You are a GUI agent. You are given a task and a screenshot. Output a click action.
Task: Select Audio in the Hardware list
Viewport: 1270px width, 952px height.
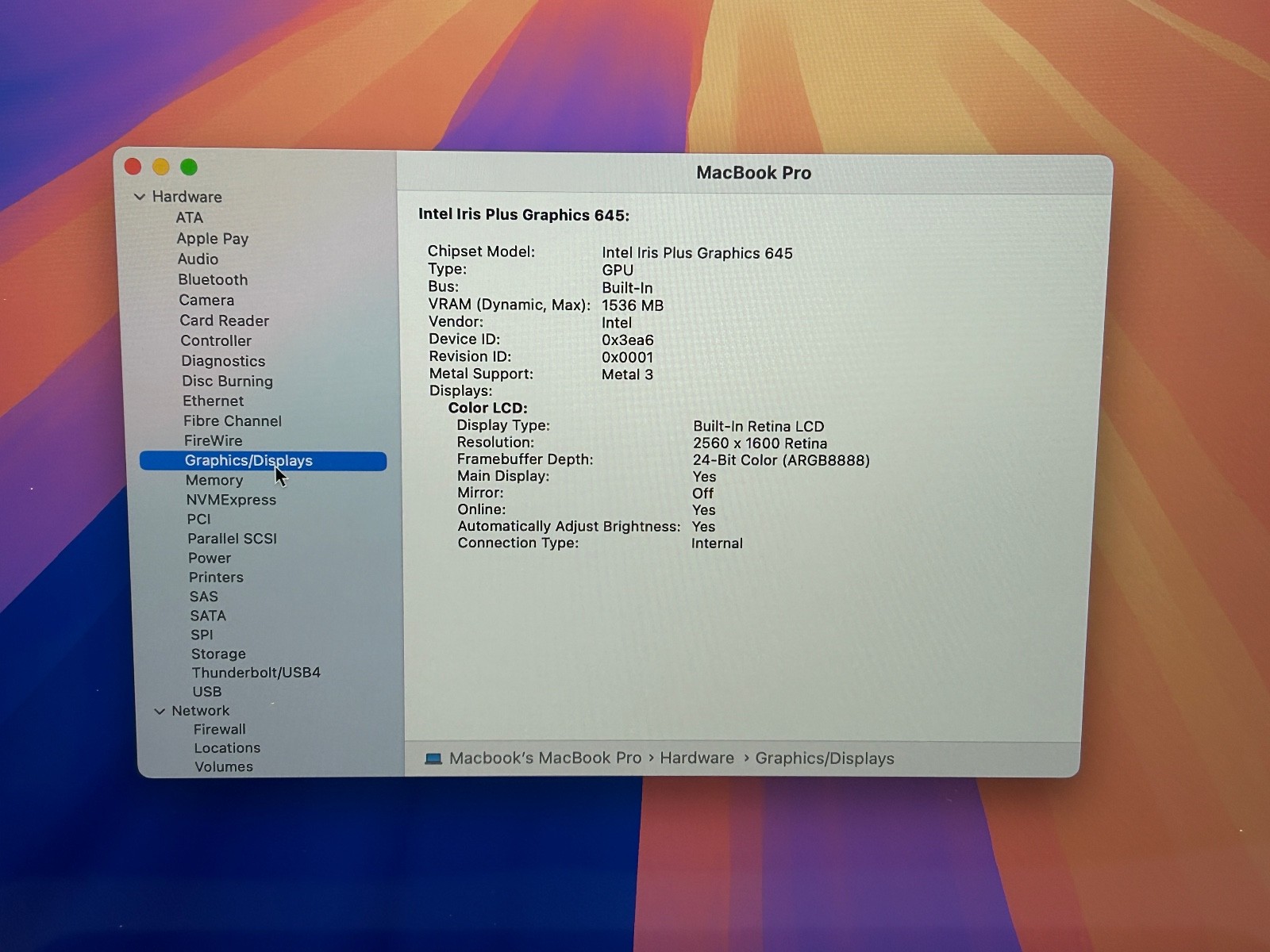point(198,259)
